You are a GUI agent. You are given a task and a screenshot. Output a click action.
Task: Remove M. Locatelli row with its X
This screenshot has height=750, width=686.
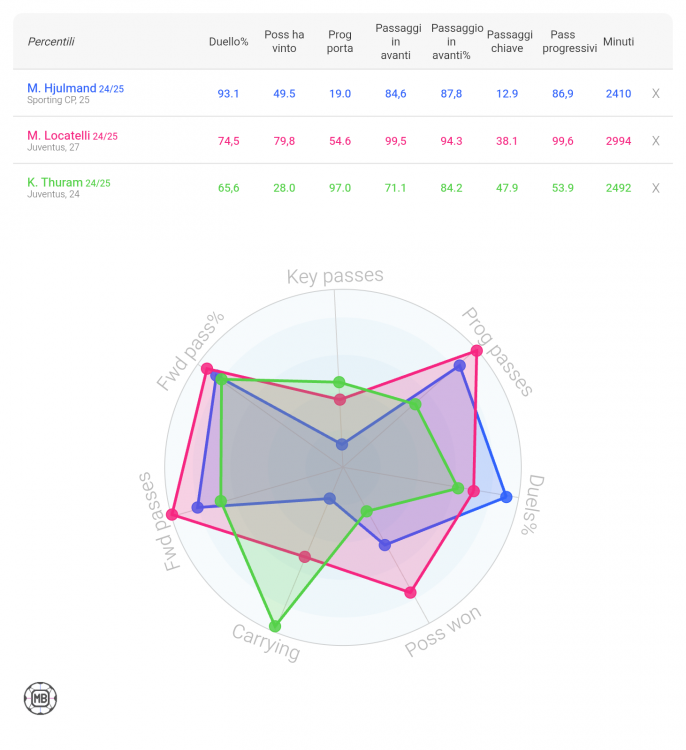(x=655, y=141)
